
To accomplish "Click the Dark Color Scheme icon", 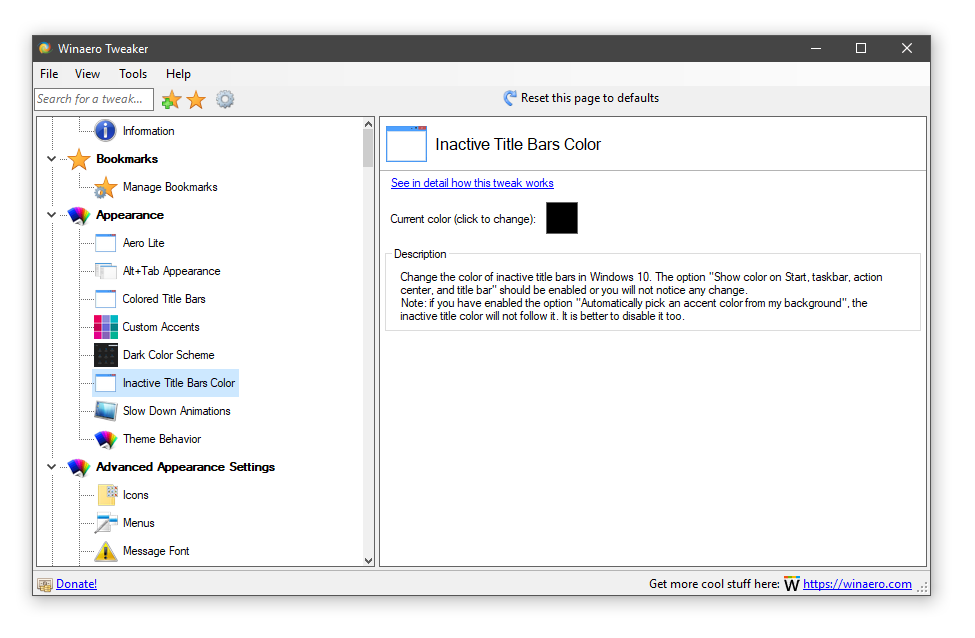I will point(106,355).
